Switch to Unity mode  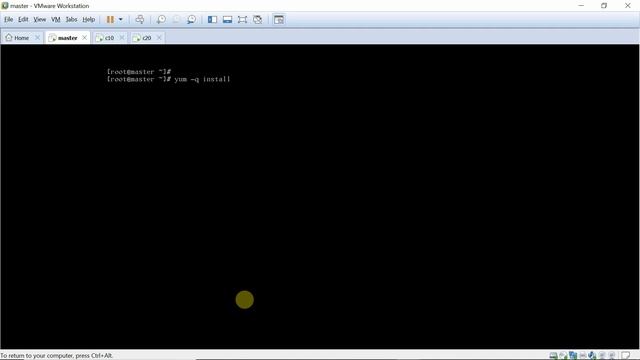tap(258, 20)
